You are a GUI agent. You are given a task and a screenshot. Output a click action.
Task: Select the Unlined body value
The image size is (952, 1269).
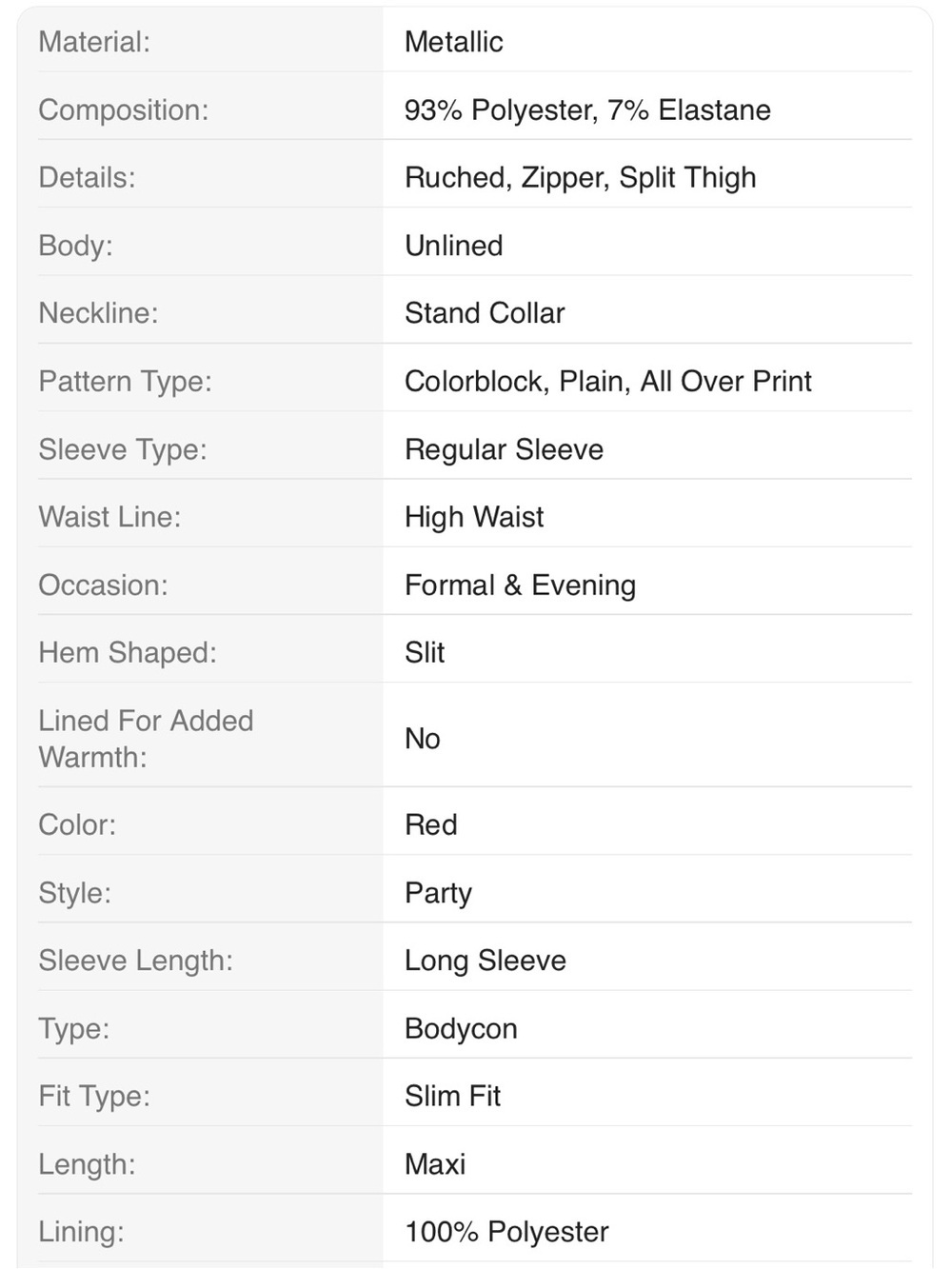point(454,246)
